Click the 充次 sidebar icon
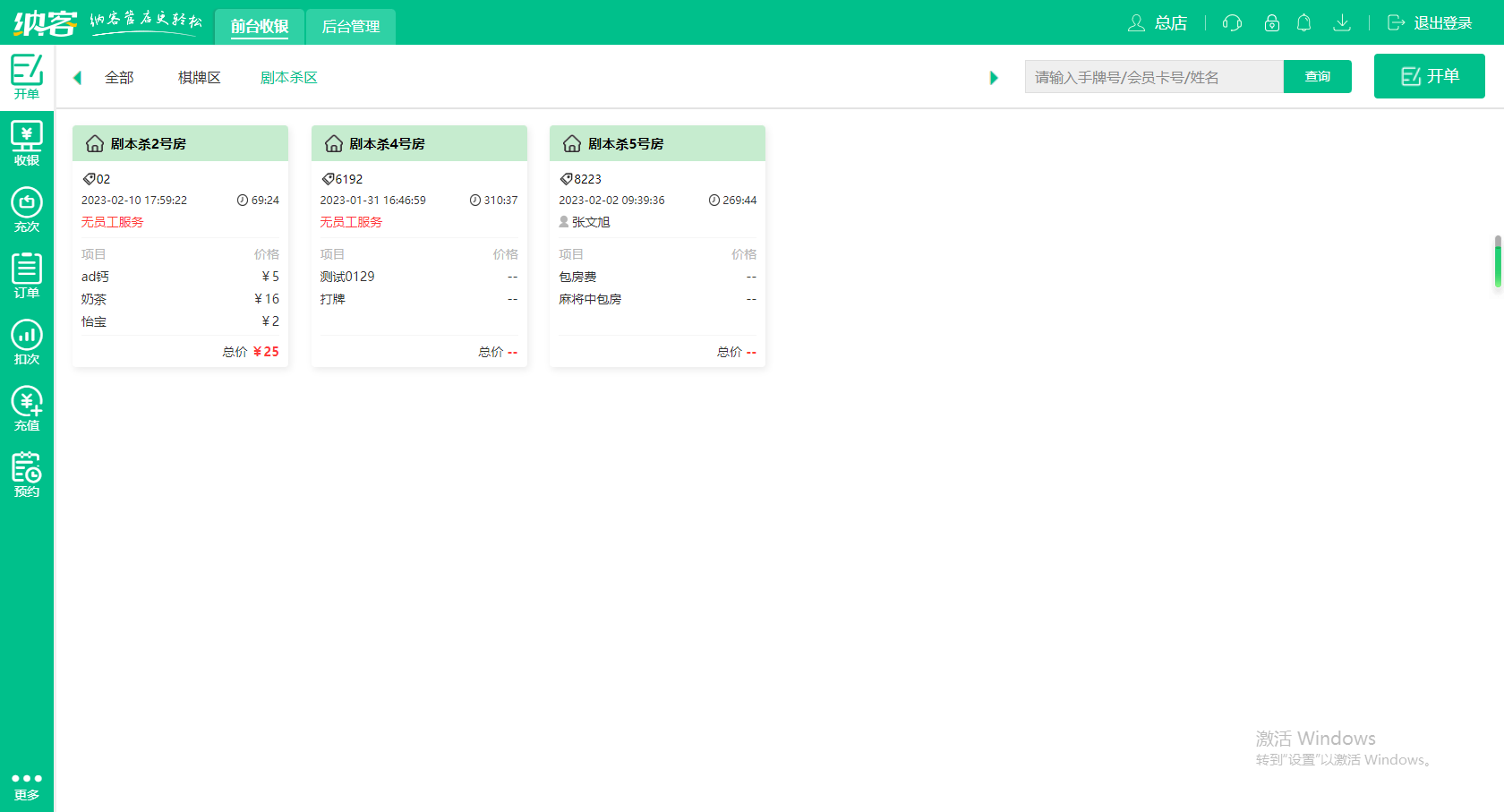 (27, 209)
